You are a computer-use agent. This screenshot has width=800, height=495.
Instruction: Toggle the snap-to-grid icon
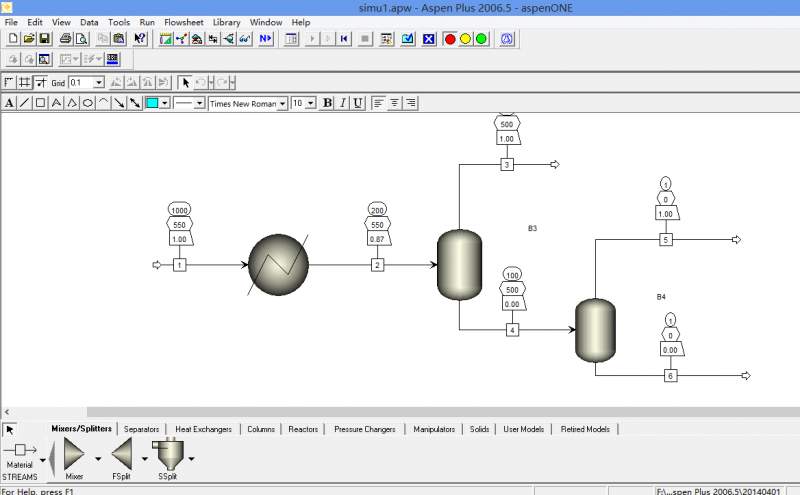[x=41, y=82]
